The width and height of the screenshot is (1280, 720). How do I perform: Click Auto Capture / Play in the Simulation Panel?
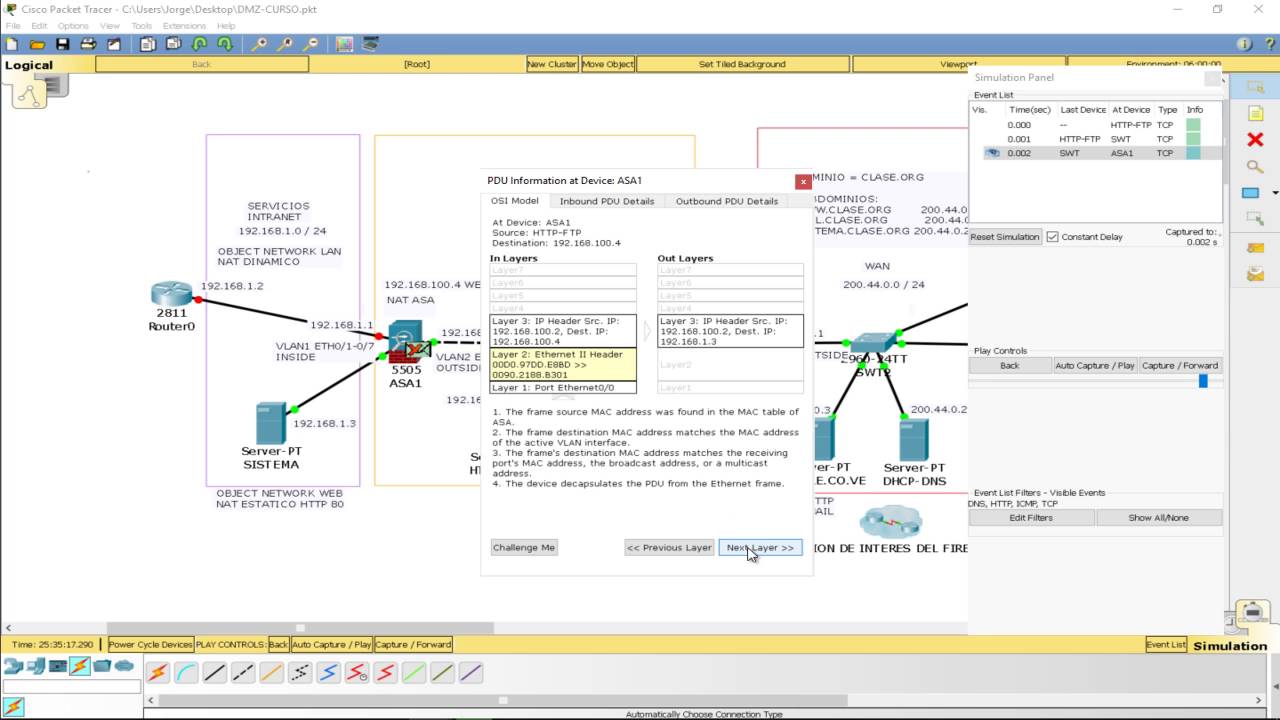tap(1095, 366)
